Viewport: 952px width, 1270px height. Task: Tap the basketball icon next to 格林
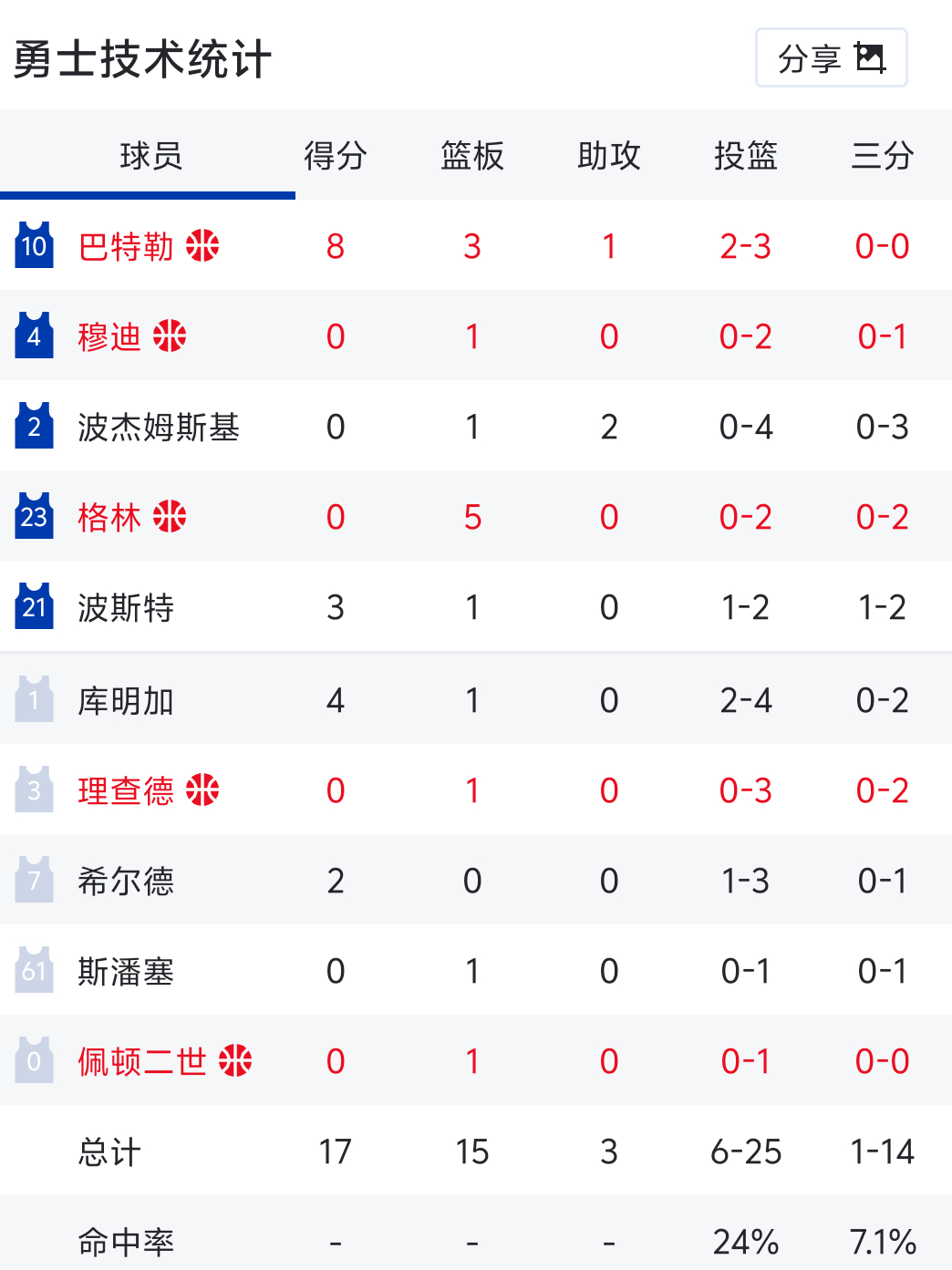[x=170, y=516]
